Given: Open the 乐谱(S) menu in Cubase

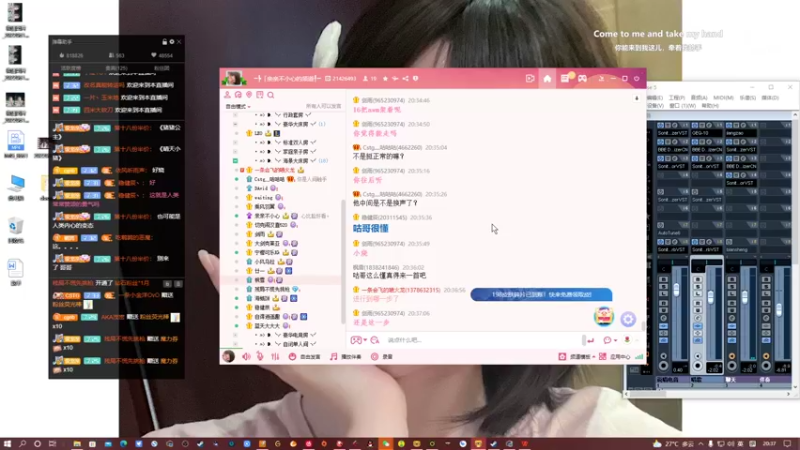Looking at the screenshot, I should (747, 97).
